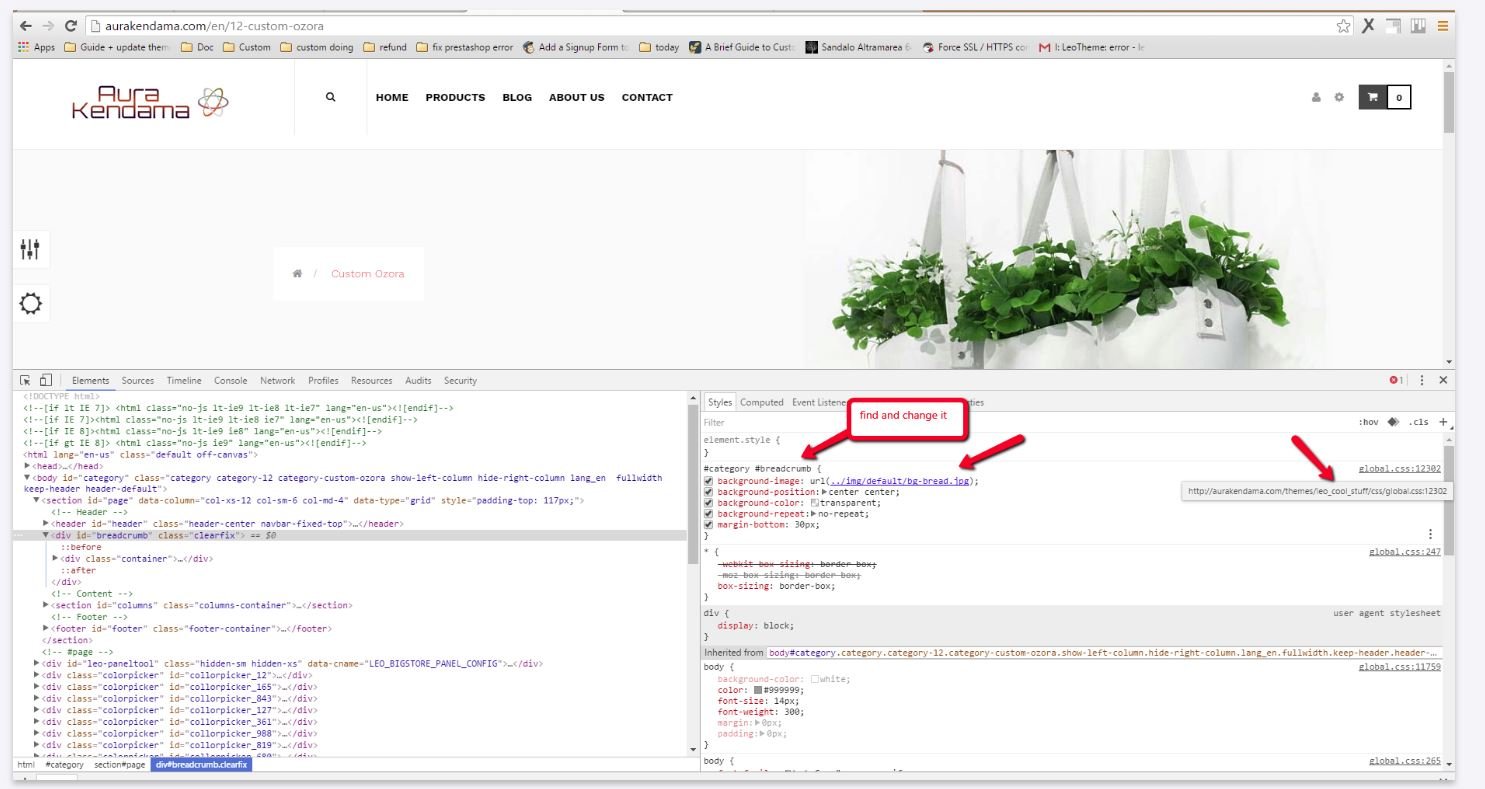1485x789 pixels.
Task: Switch to the Console tab
Action: [230, 381]
